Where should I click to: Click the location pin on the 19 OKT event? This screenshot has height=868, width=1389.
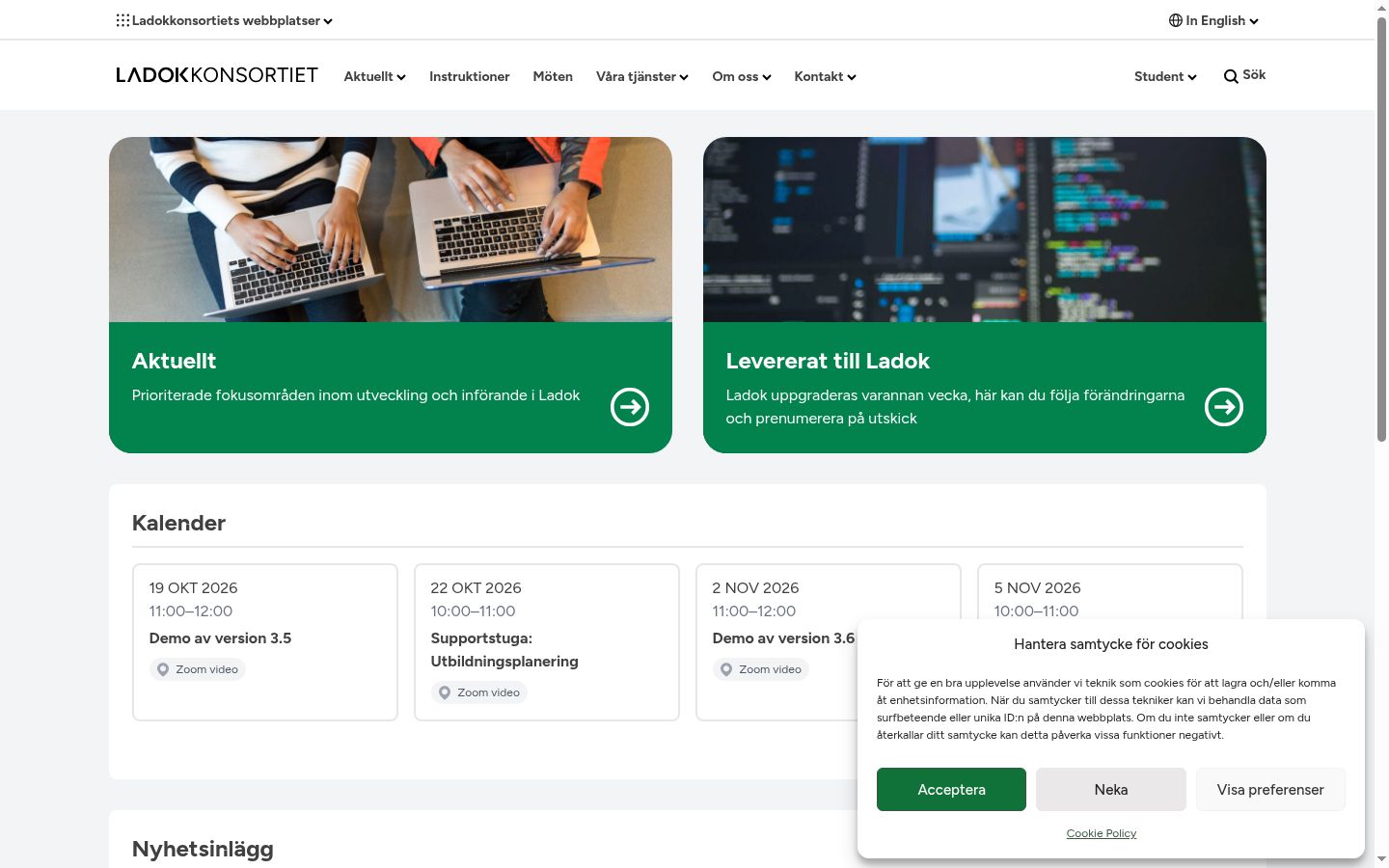pos(163,669)
